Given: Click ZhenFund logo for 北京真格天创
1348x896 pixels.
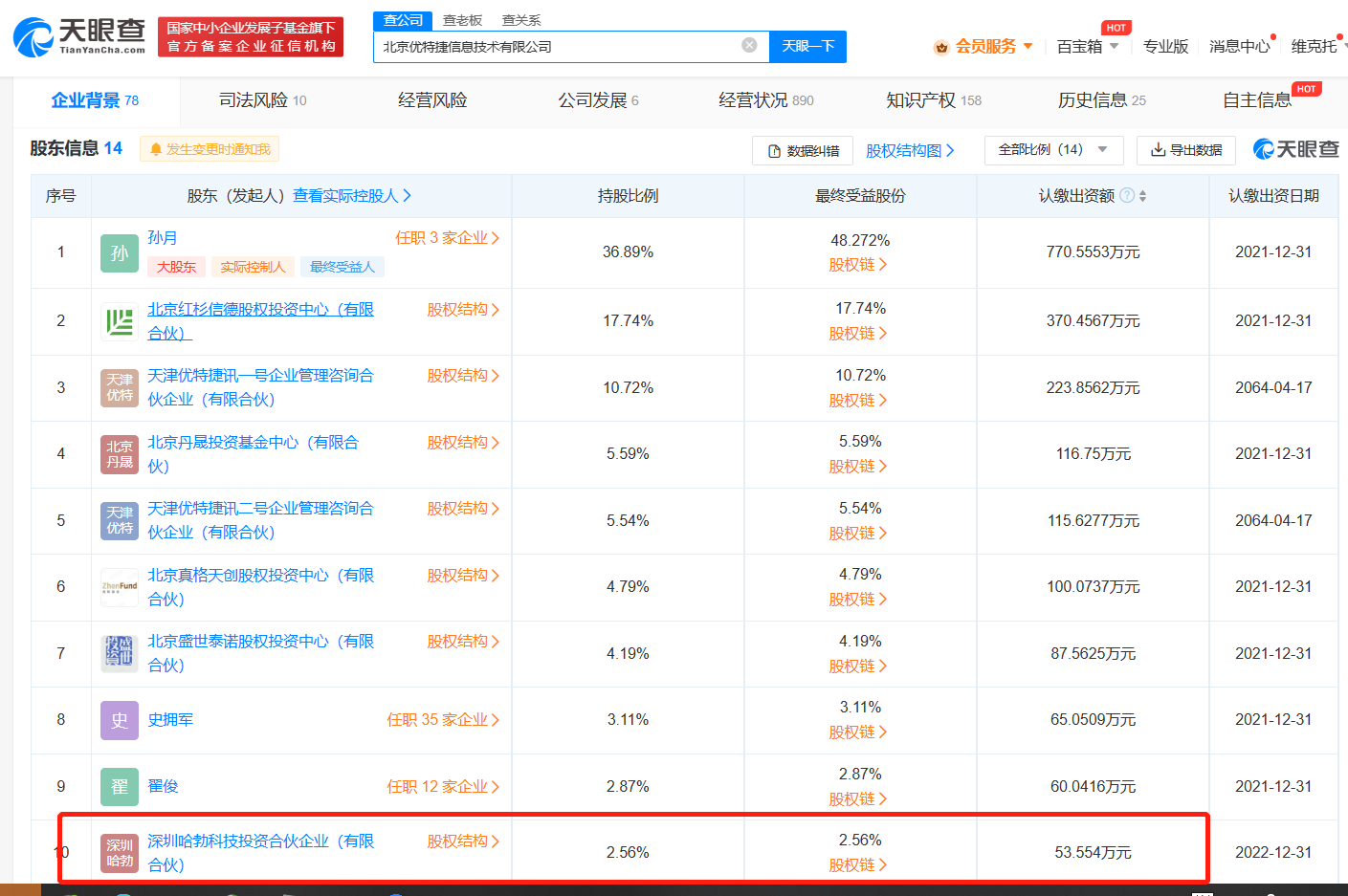Looking at the screenshot, I should pyautogui.click(x=120, y=587).
